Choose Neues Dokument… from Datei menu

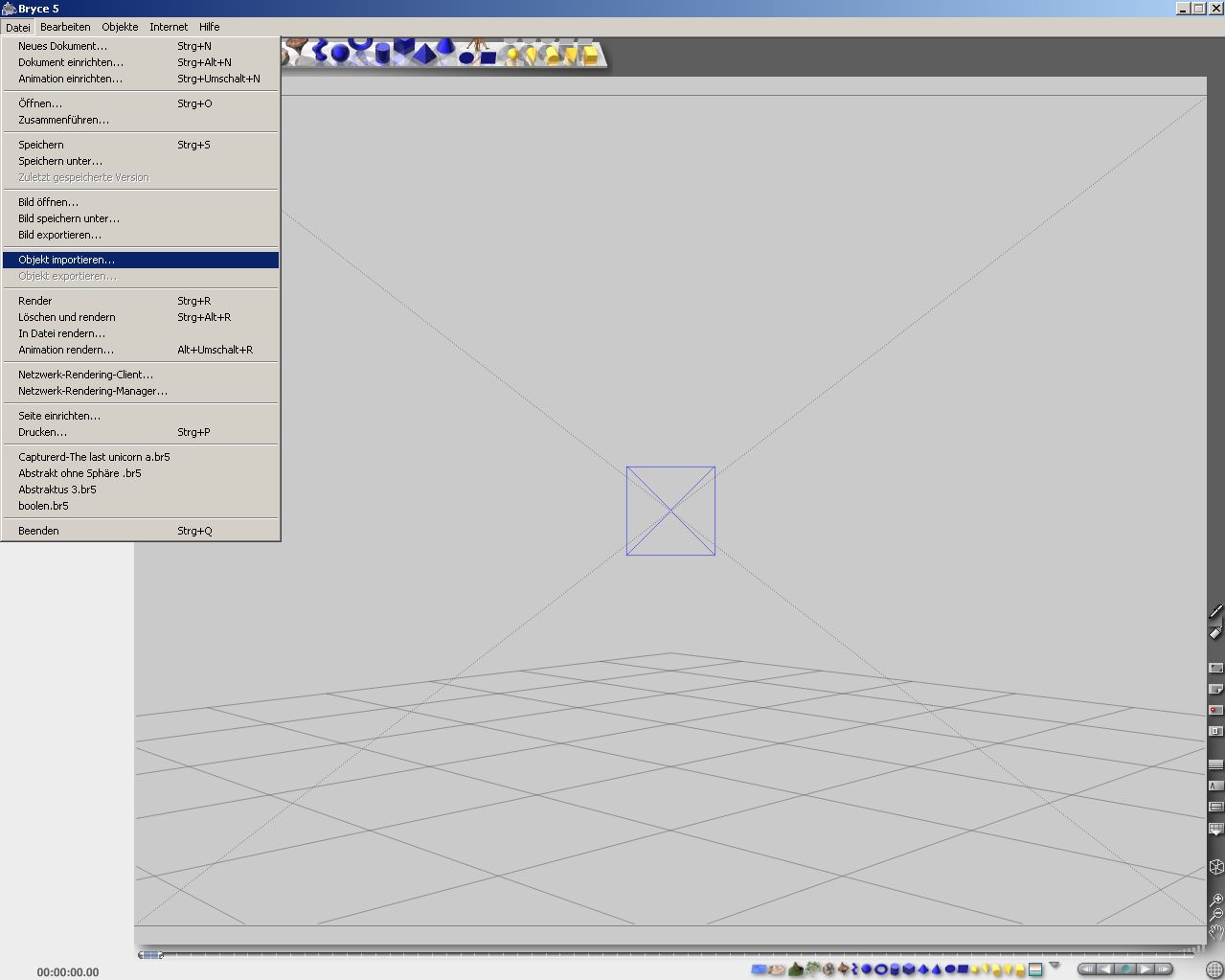(x=141, y=46)
